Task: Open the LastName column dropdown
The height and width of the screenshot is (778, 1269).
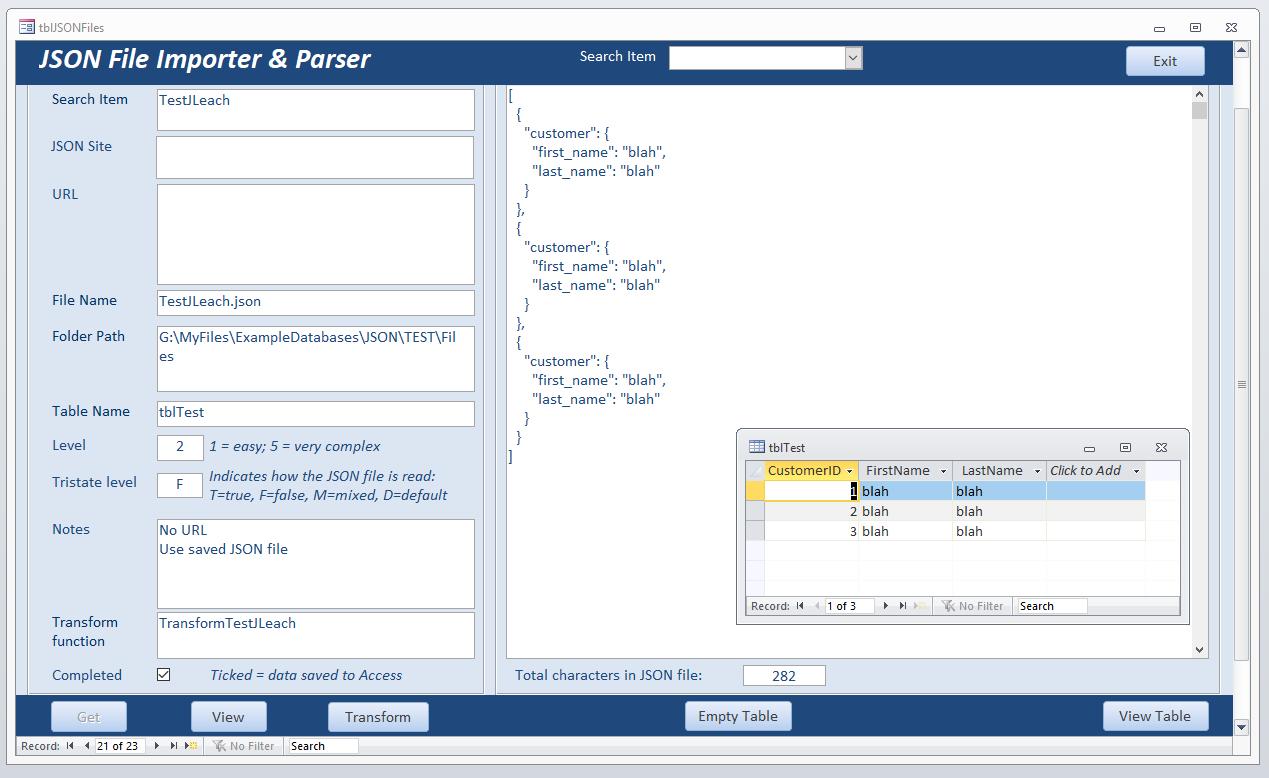Action: (x=1037, y=471)
